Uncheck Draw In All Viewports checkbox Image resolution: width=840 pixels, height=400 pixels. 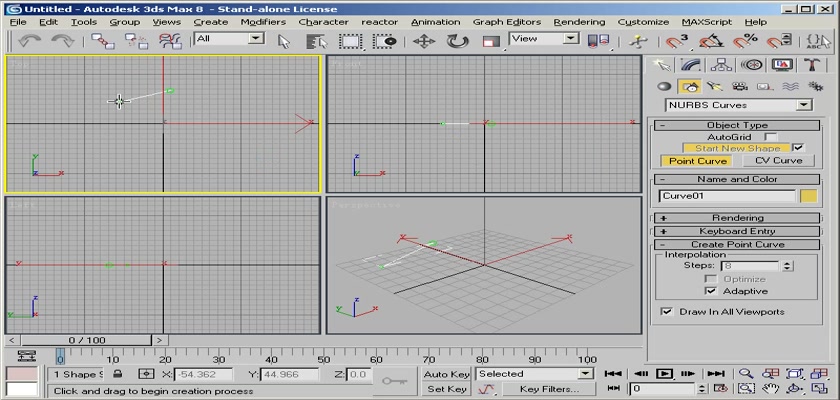tap(667, 312)
